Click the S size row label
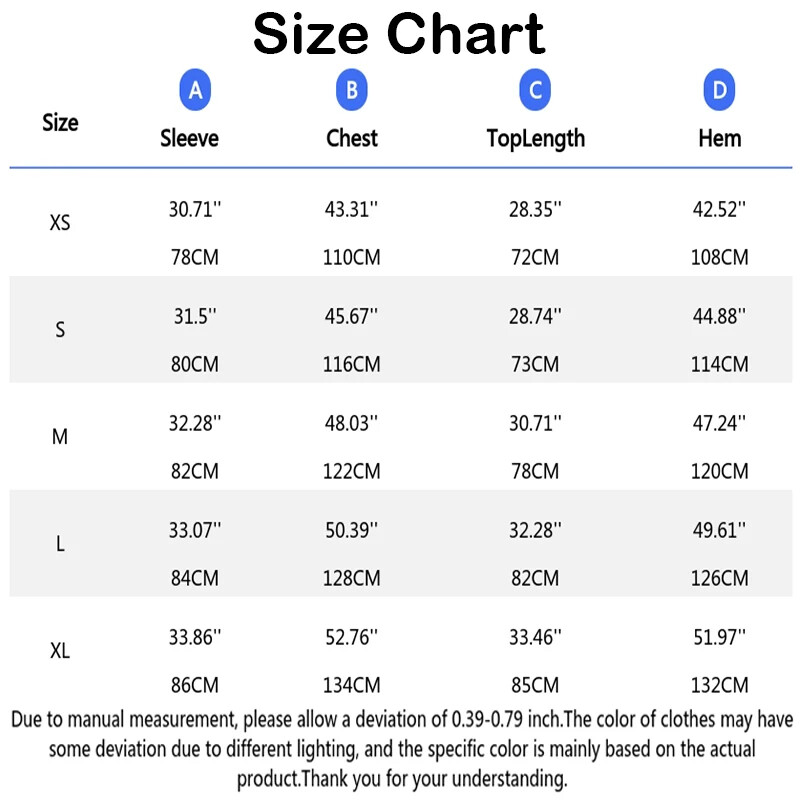The height and width of the screenshot is (800, 800). pos(60,330)
